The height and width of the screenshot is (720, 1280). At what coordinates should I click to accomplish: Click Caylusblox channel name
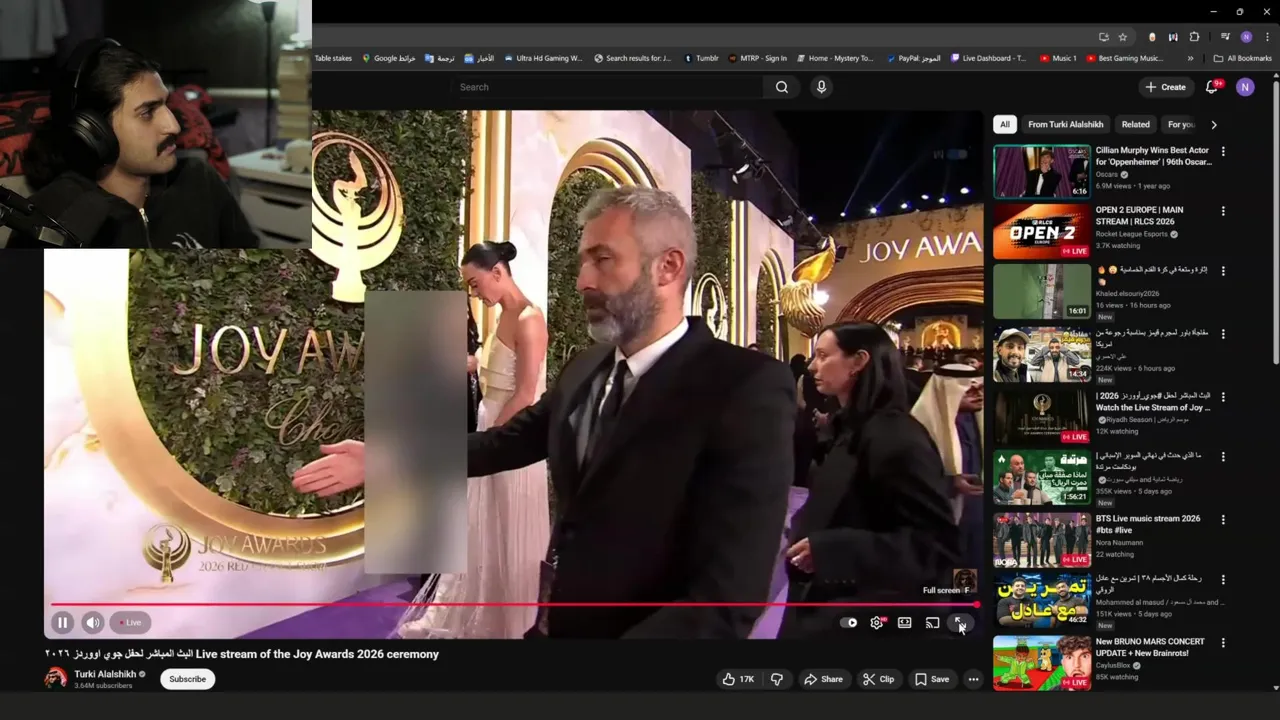pyautogui.click(x=1115, y=665)
